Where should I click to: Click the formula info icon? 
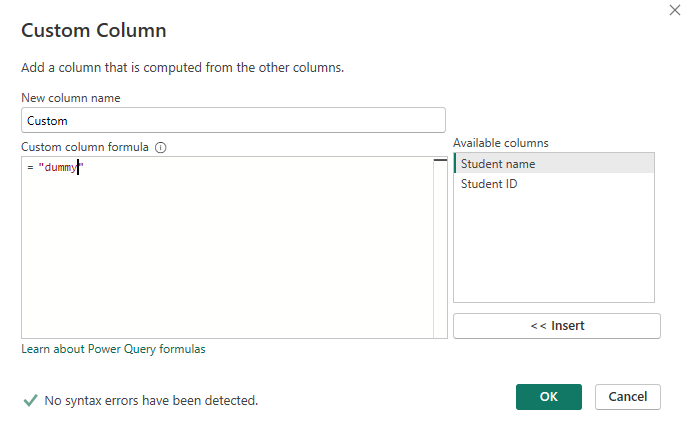pyautogui.click(x=160, y=147)
